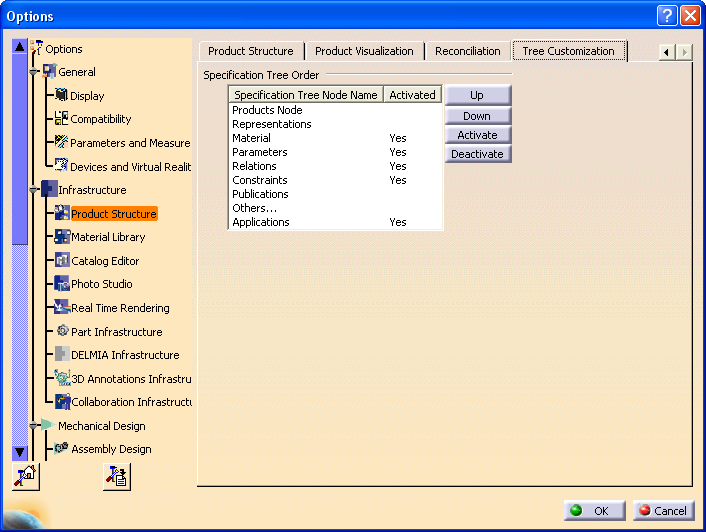The height and width of the screenshot is (532, 706).
Task: Click Specification Tree Node Name column header
Action: pos(306,95)
